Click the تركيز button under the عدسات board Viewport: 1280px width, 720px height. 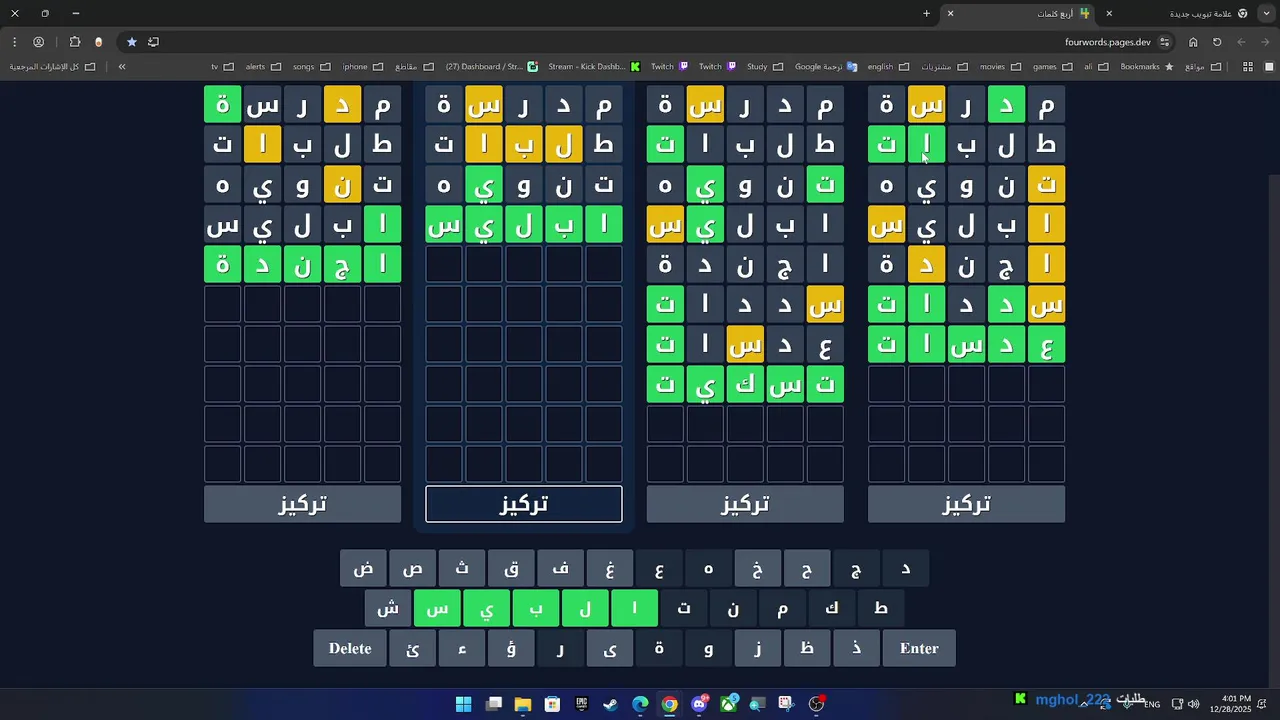pos(966,504)
